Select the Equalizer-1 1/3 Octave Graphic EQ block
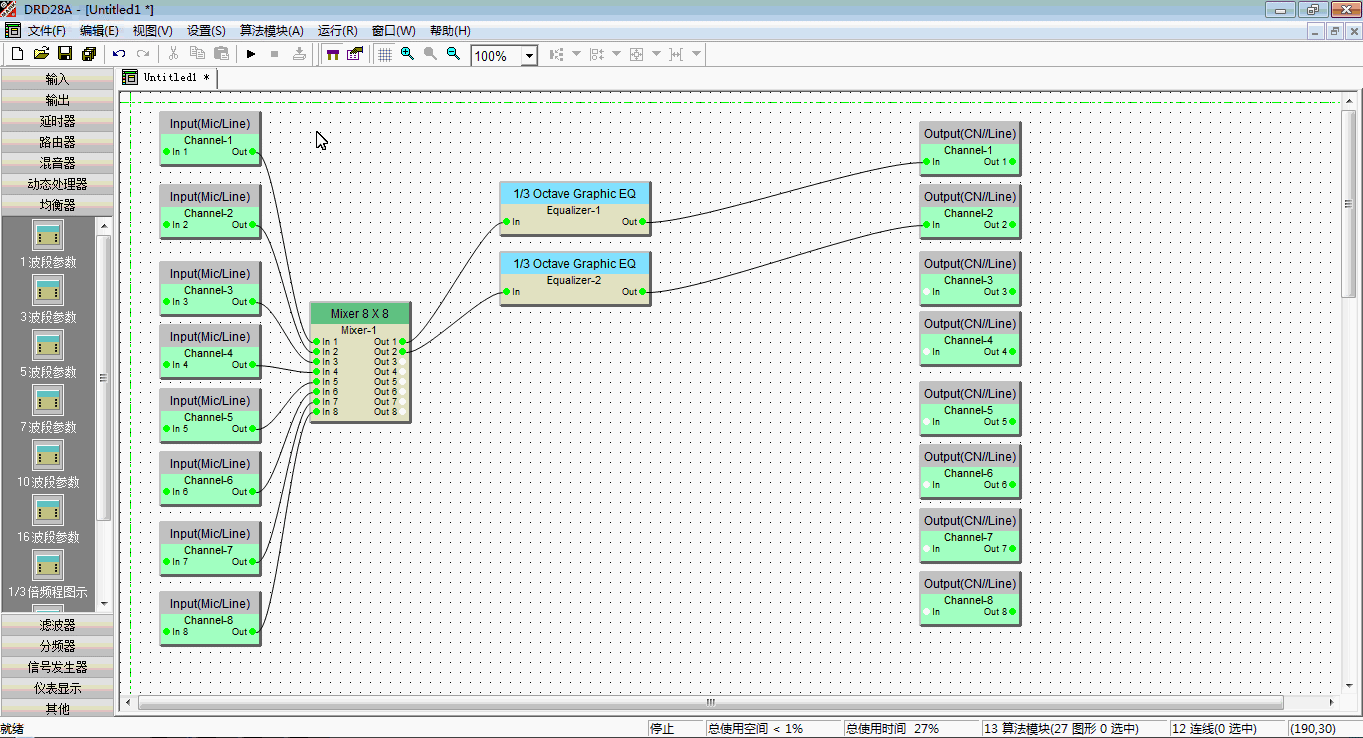1363x738 pixels. tap(574, 194)
